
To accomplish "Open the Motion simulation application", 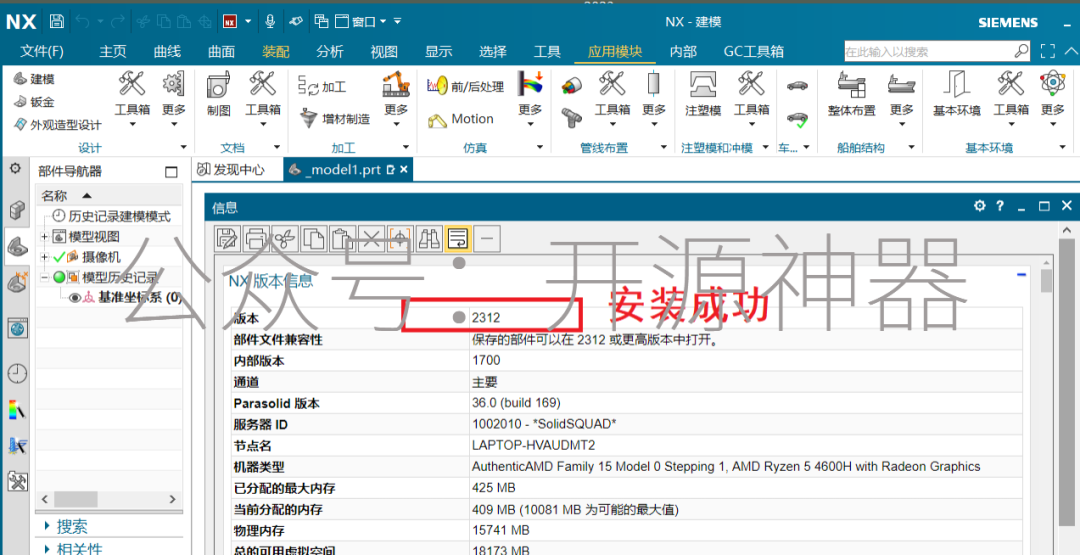I will (461, 120).
